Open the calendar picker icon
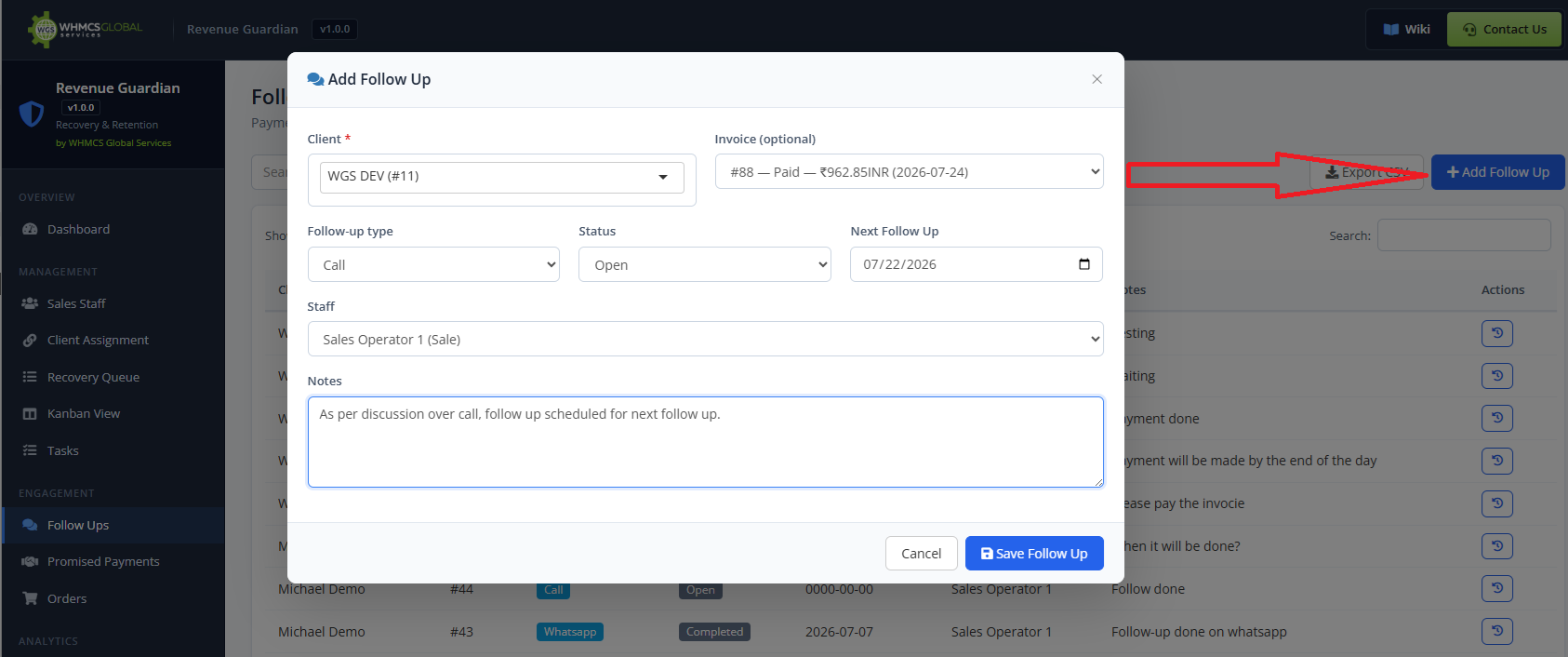This screenshot has height=657, width=1568. pos(1084,264)
